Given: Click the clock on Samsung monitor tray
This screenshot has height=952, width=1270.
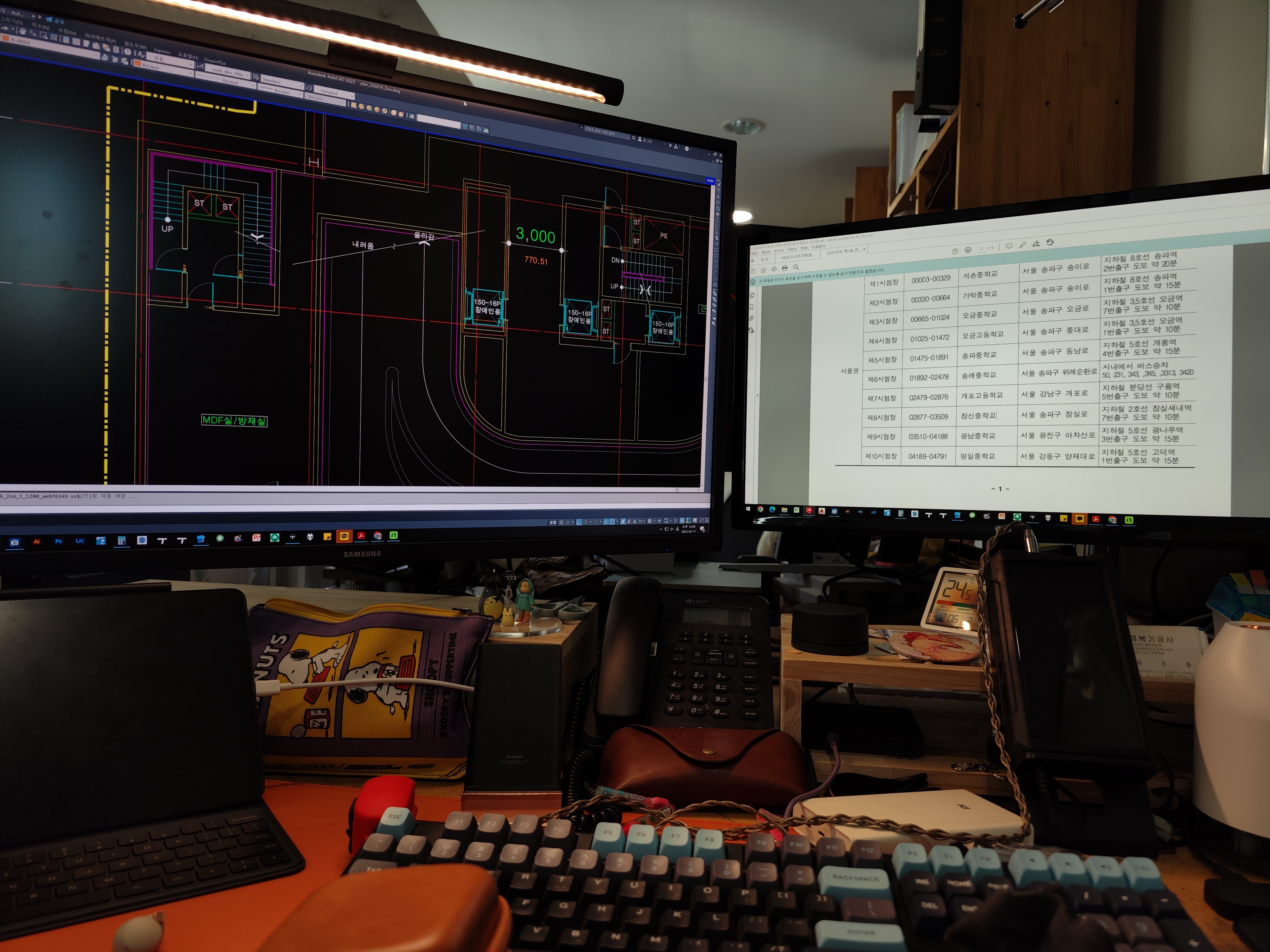Looking at the screenshot, I should 689,529.
